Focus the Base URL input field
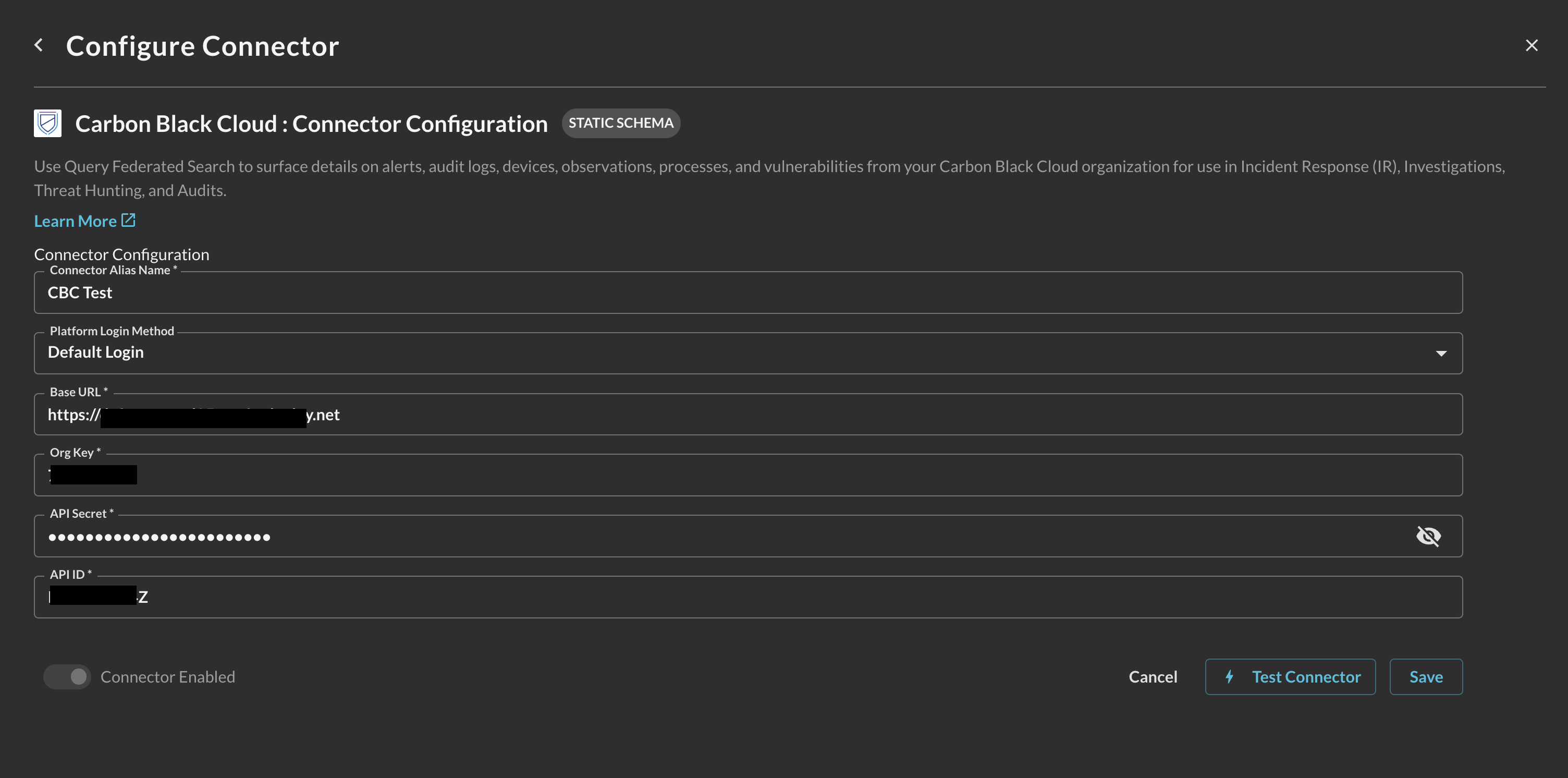The image size is (1568, 778). (852, 415)
